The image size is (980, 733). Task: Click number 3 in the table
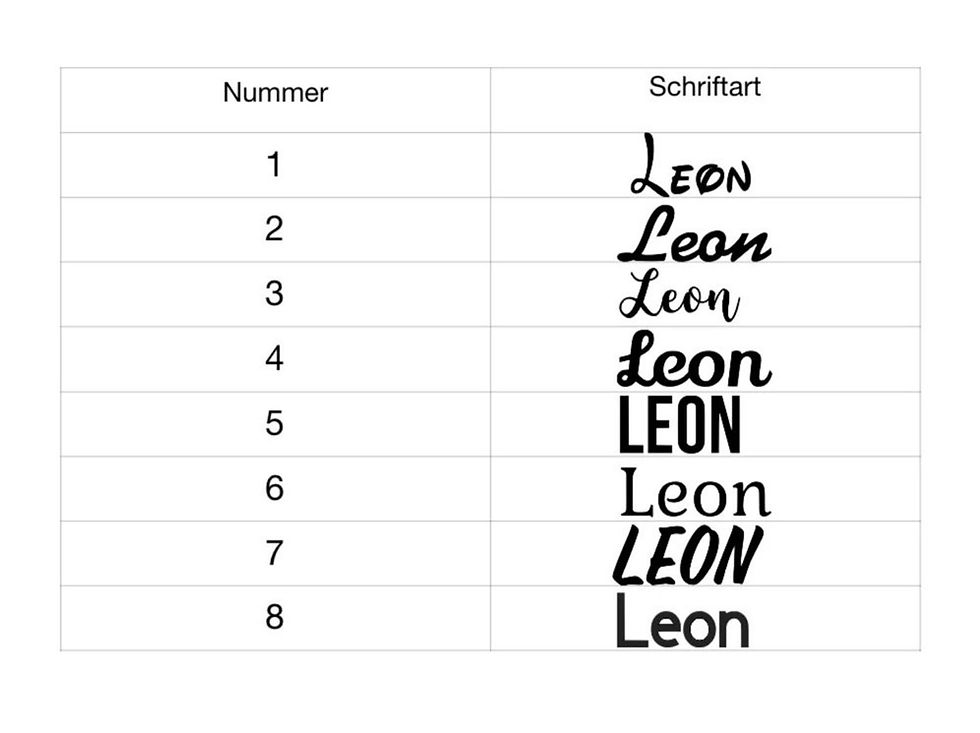275,294
